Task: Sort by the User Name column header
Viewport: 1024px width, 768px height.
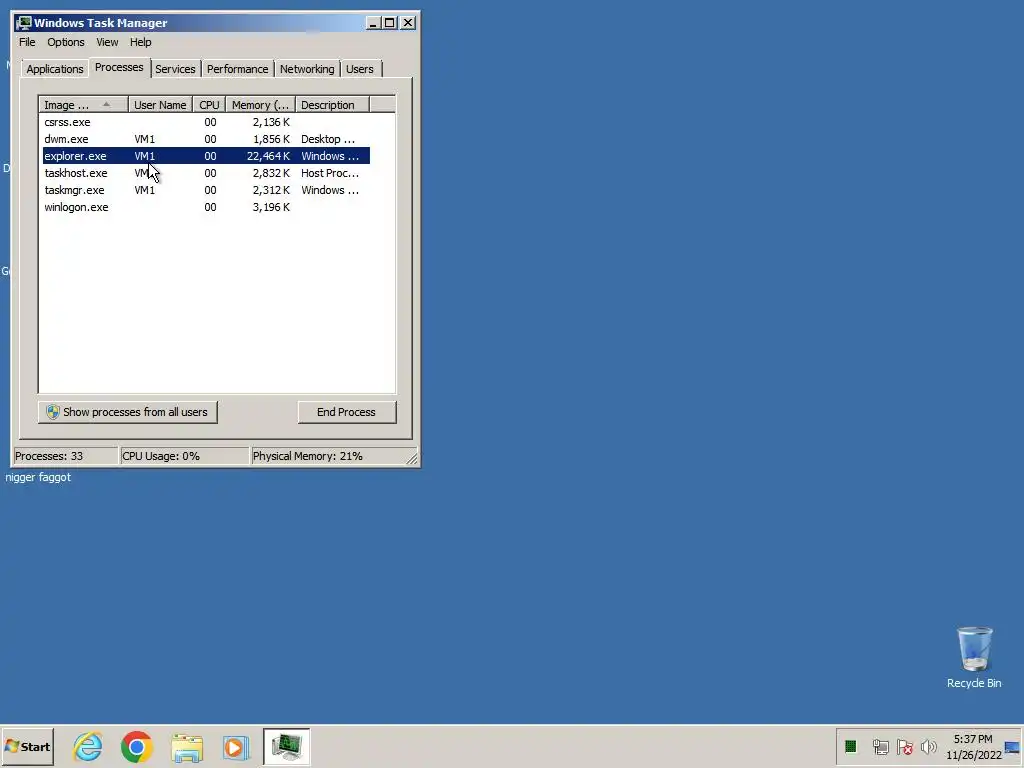Action: [160, 104]
